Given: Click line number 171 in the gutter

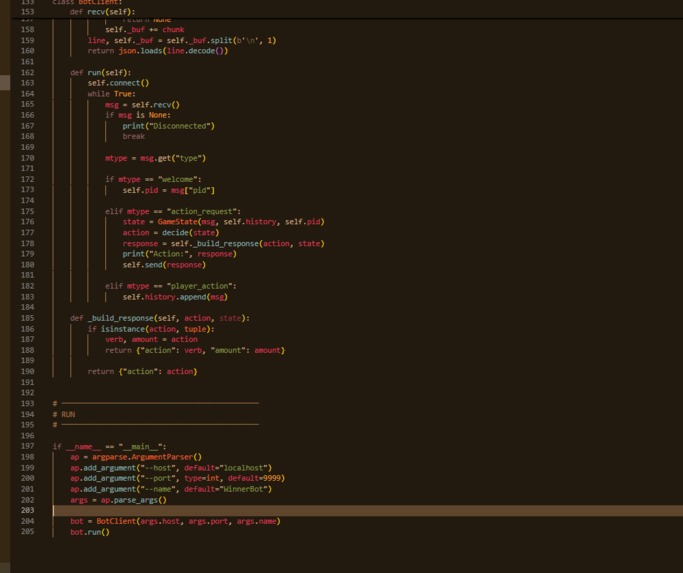Looking at the screenshot, I should [x=27, y=168].
